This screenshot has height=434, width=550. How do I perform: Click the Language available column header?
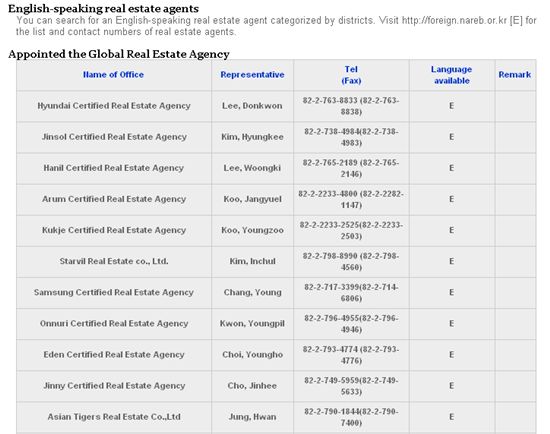pyautogui.click(x=451, y=75)
